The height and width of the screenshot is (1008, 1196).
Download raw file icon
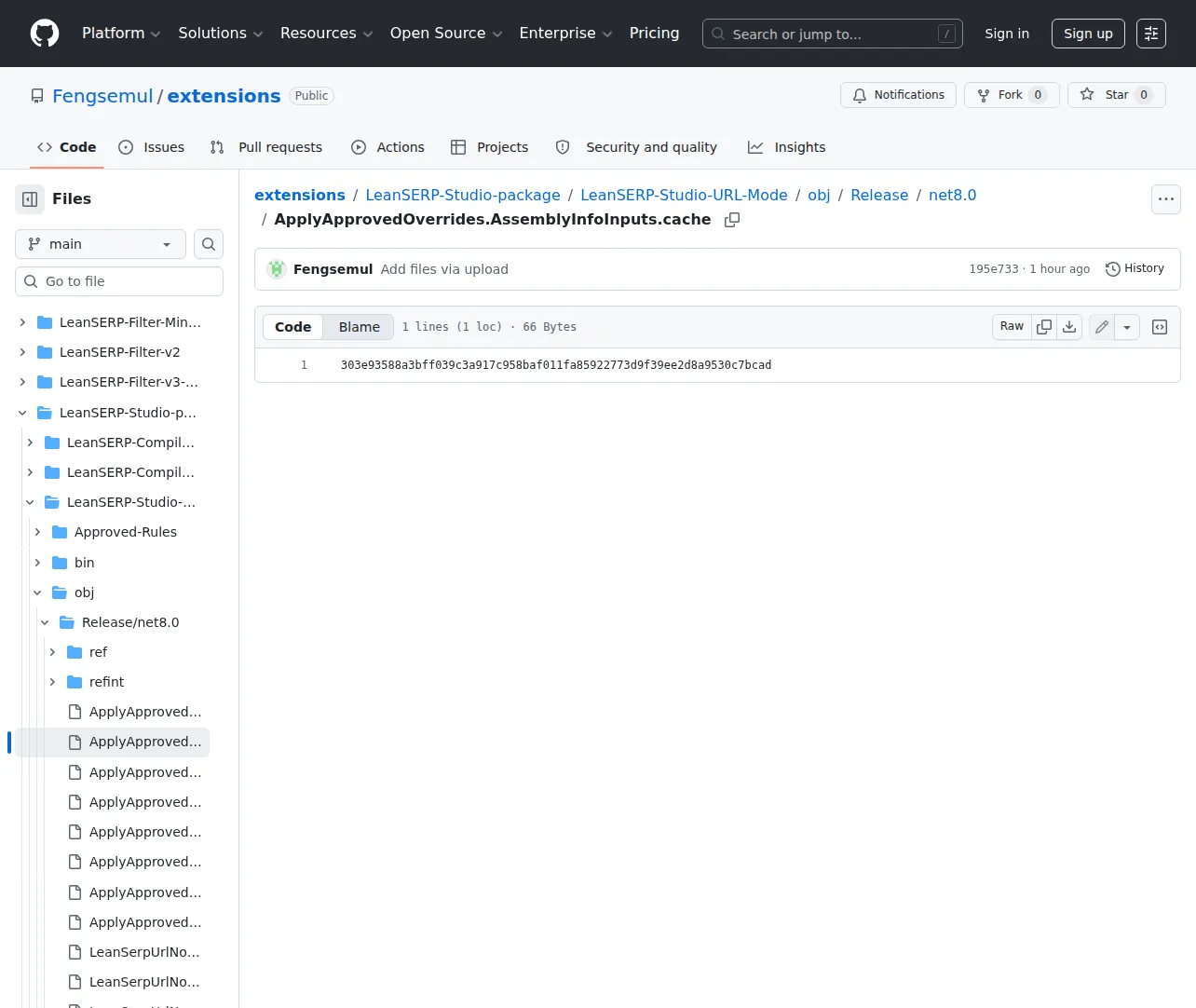(x=1069, y=327)
